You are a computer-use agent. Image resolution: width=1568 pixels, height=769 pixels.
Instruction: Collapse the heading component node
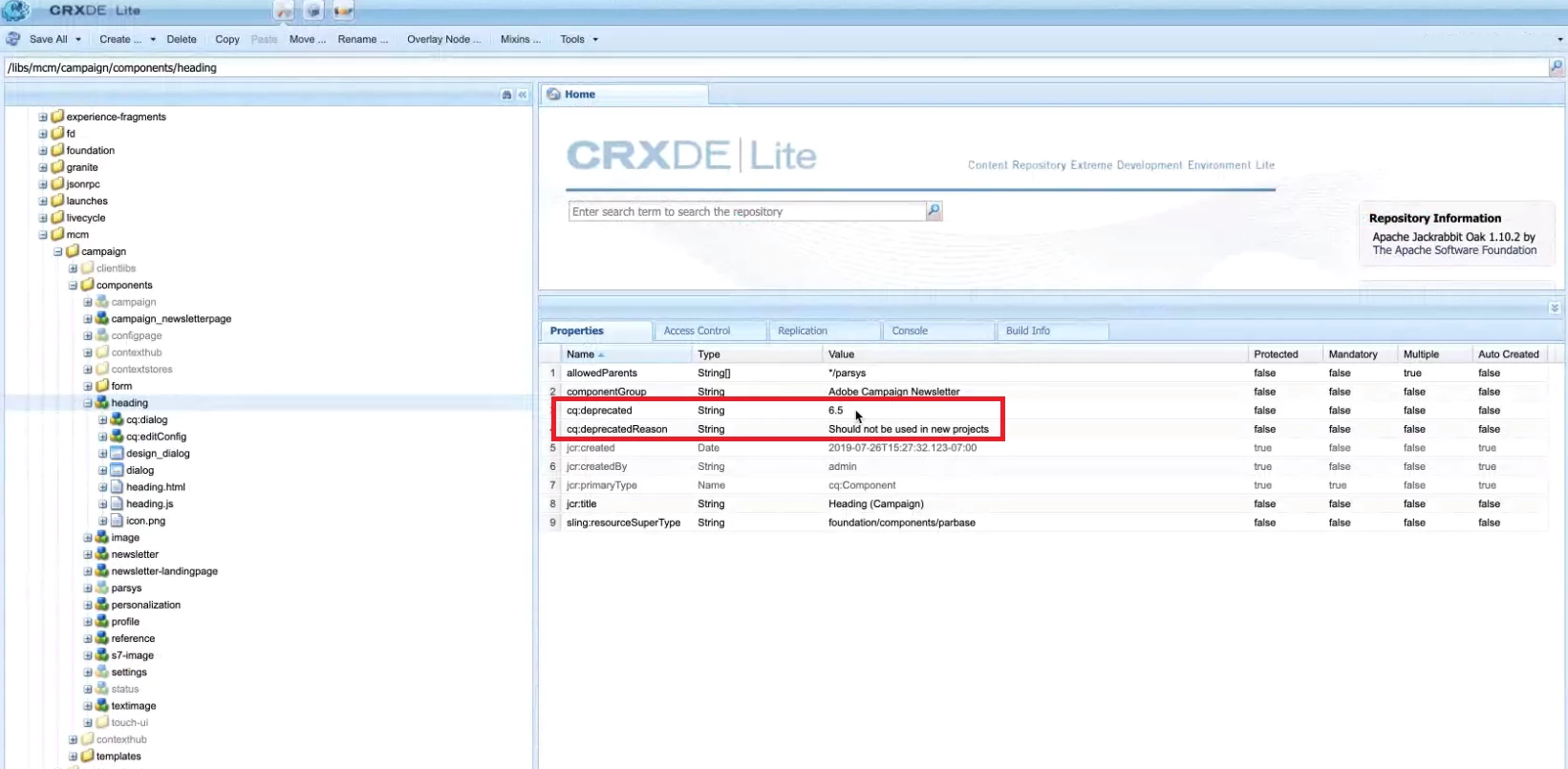click(x=88, y=403)
